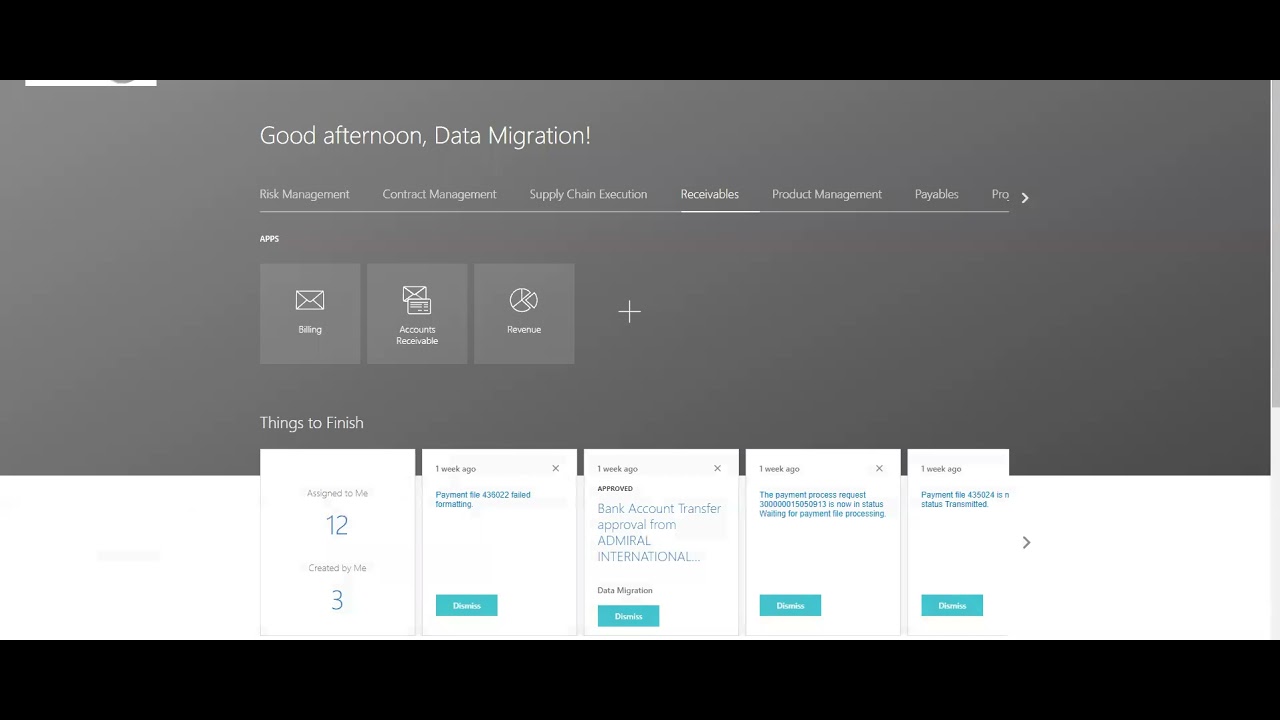Close the payment process request card
Image resolution: width=1280 pixels, height=720 pixels.
point(879,468)
